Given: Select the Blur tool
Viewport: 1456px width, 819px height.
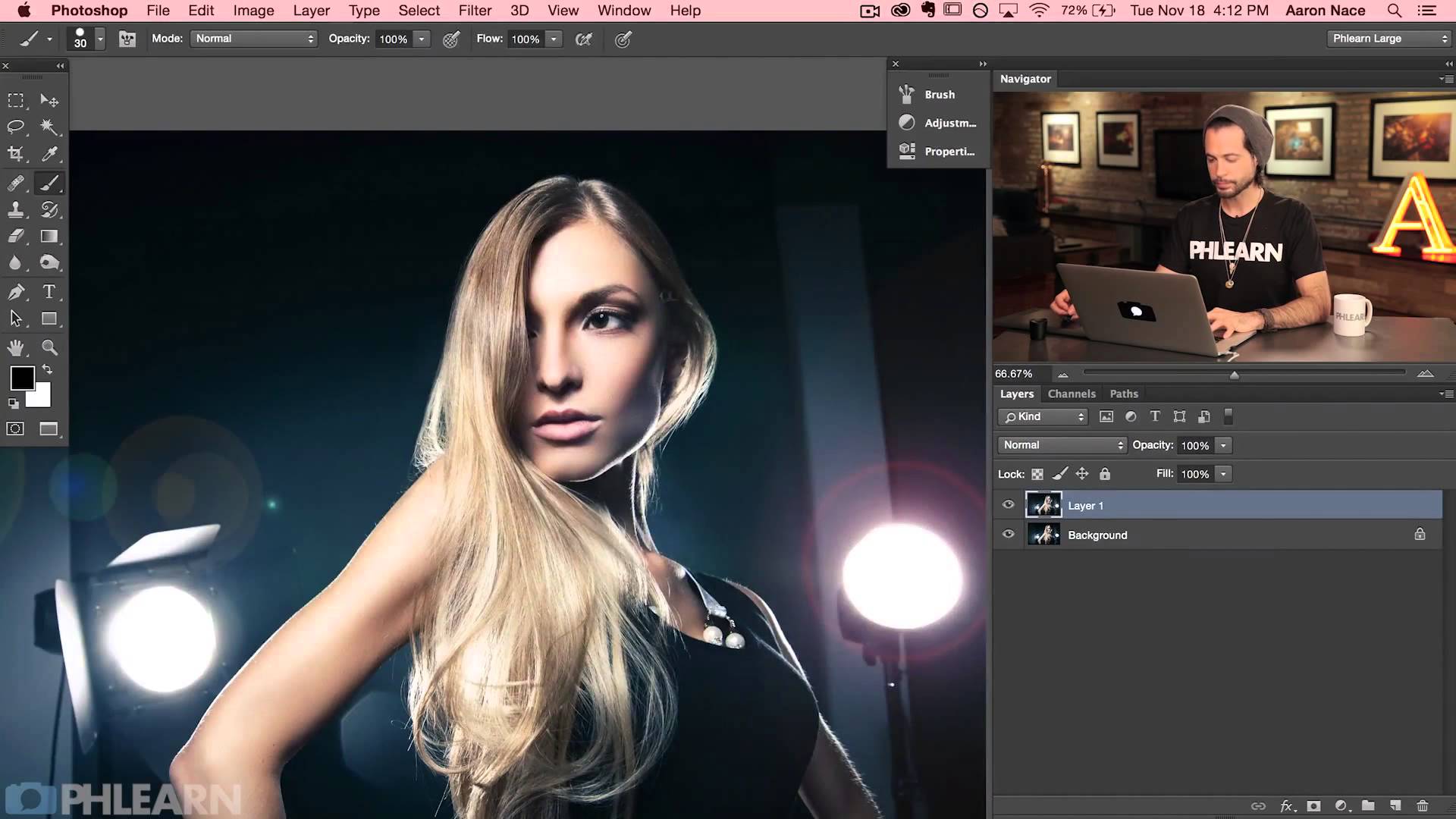Looking at the screenshot, I should [x=16, y=263].
